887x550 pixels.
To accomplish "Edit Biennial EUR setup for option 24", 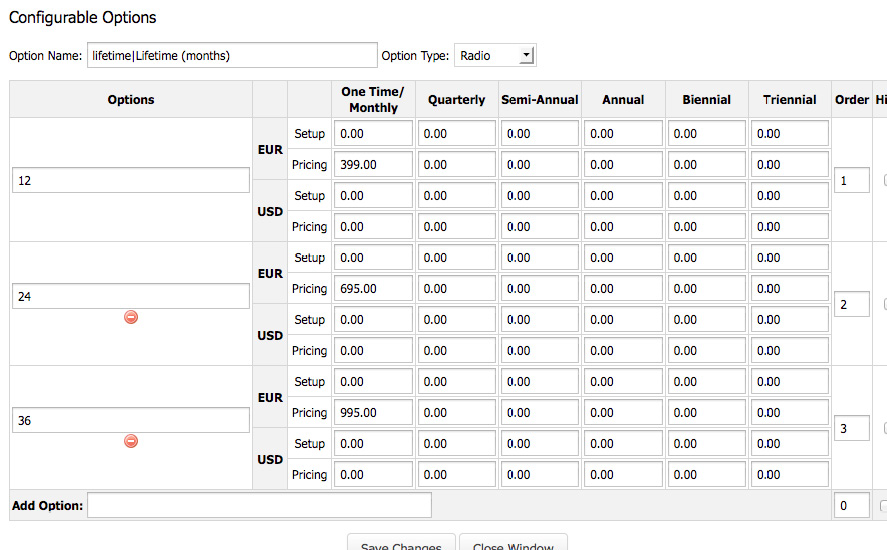I will click(x=707, y=257).
